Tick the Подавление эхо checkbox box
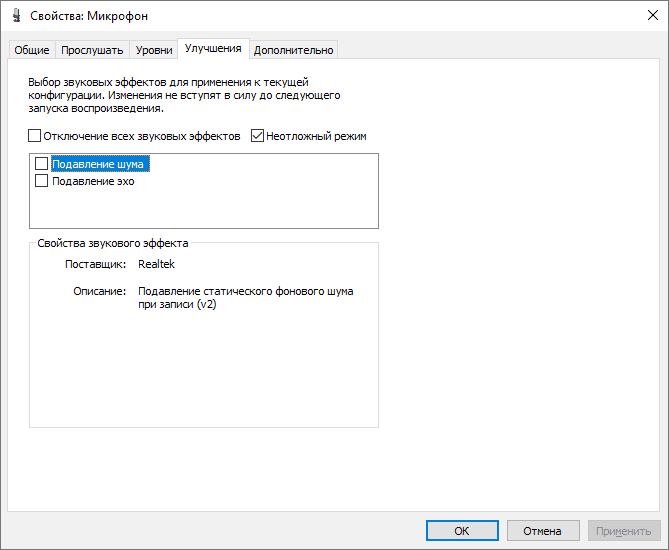 pyautogui.click(x=42, y=182)
